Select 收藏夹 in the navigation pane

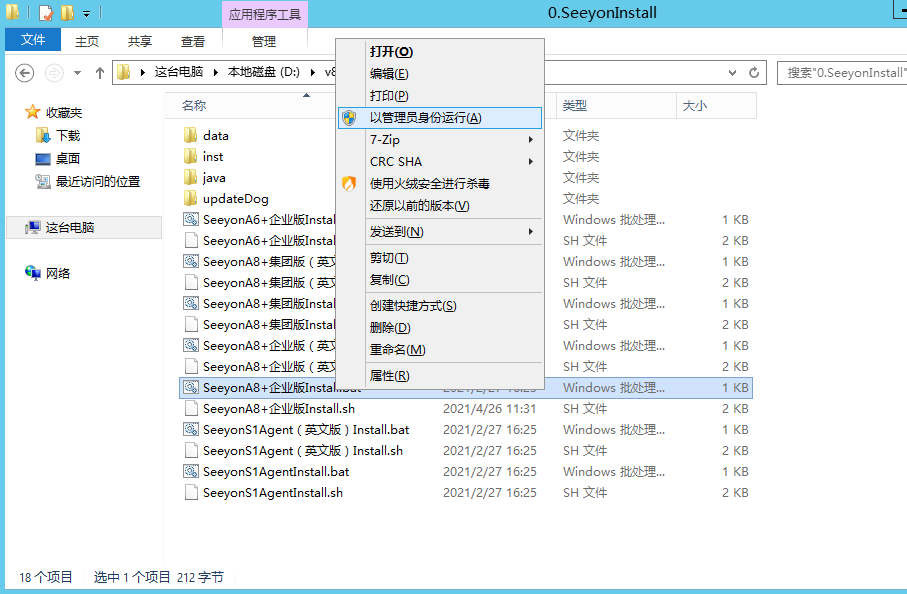tap(64, 112)
